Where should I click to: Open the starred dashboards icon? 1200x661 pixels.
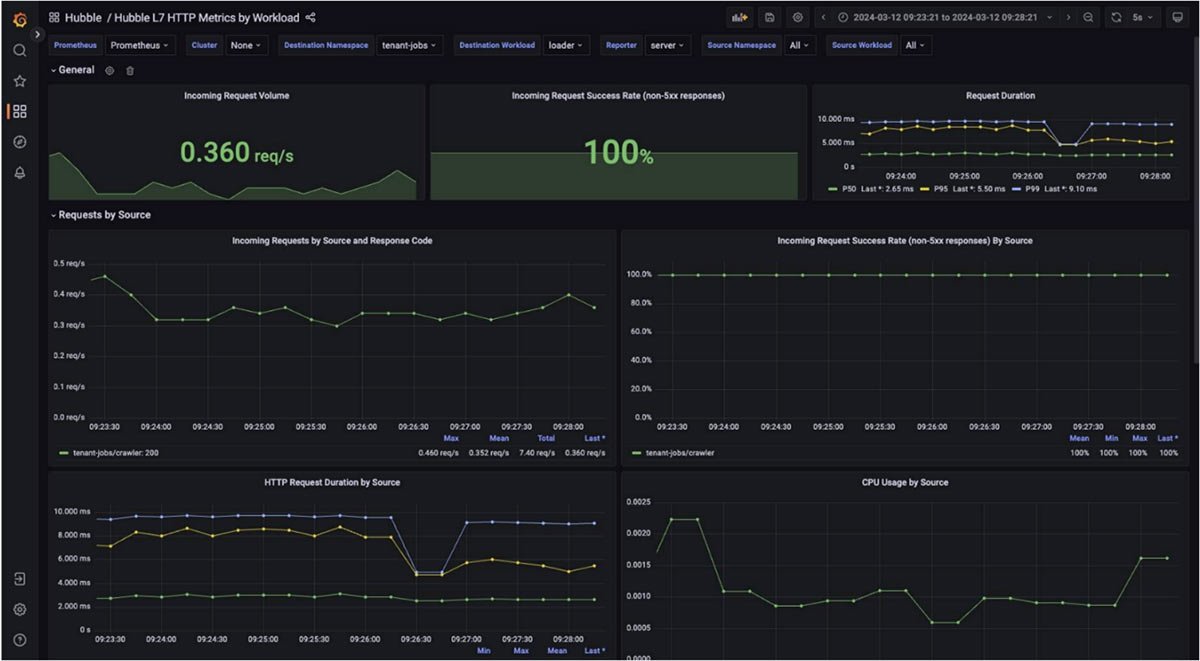click(19, 81)
